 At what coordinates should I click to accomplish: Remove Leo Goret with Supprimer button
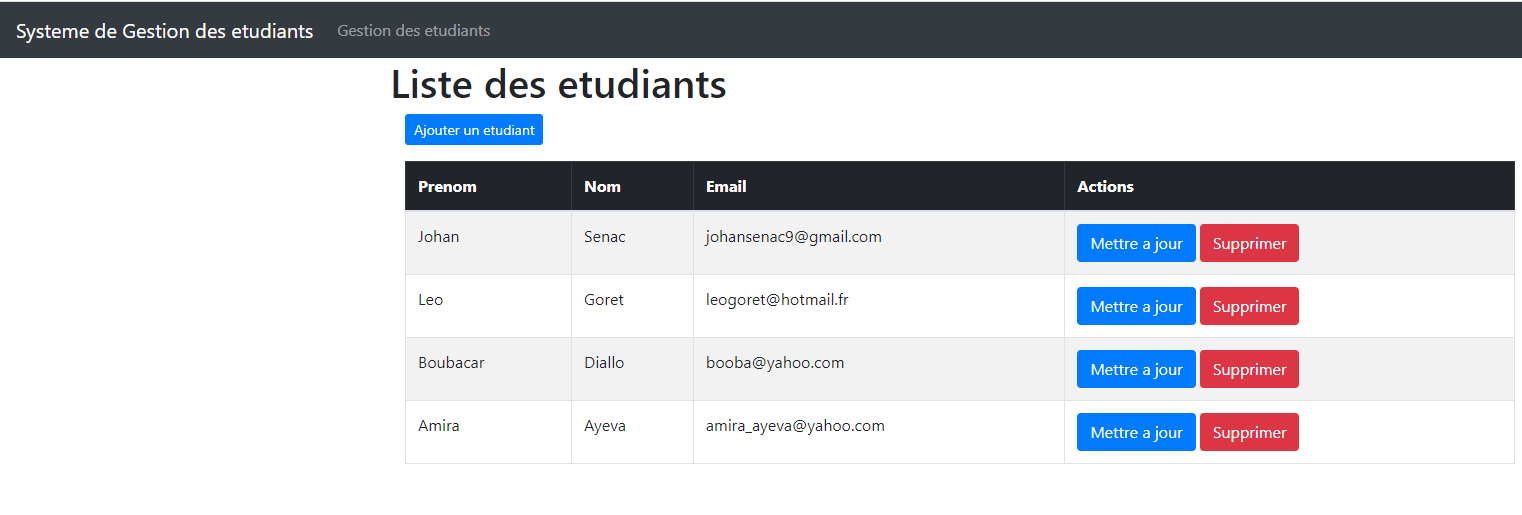coord(1249,306)
